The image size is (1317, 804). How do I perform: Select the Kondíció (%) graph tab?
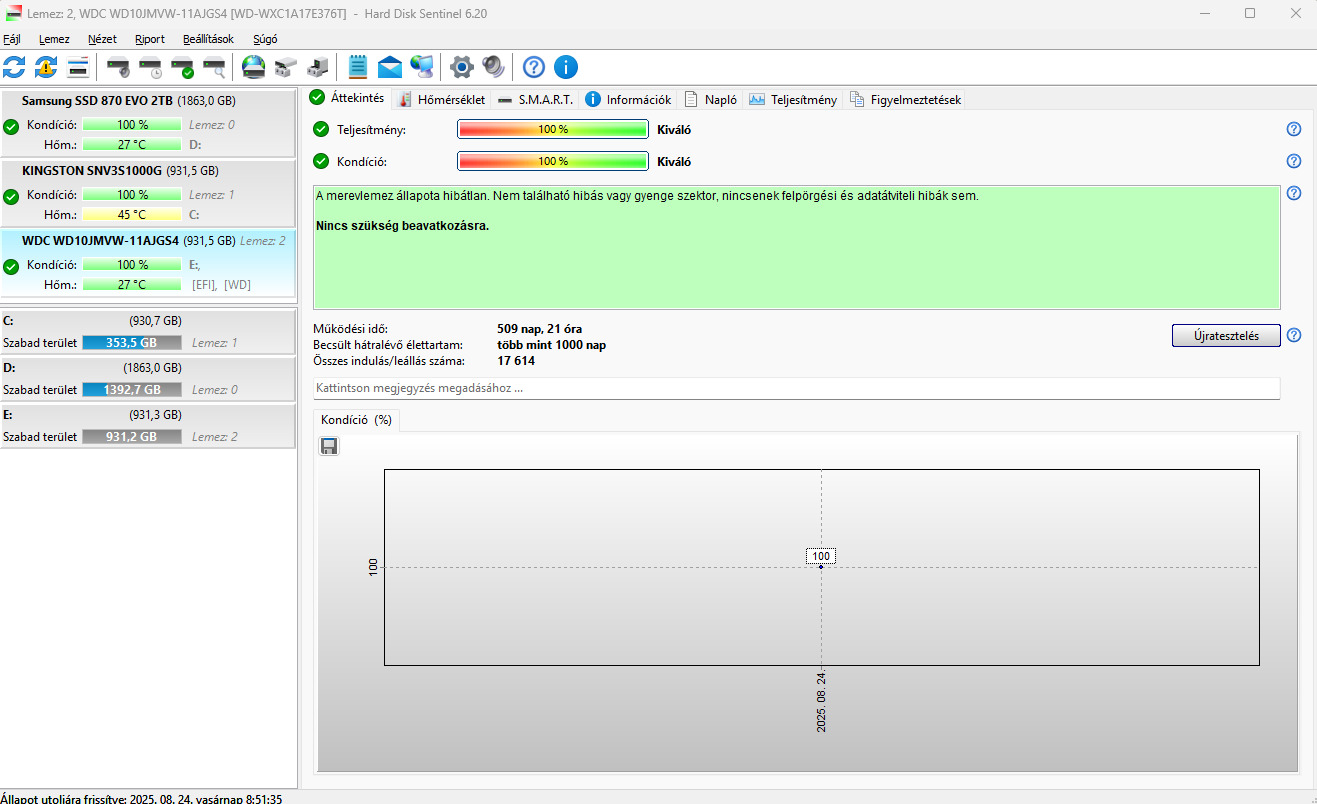356,420
